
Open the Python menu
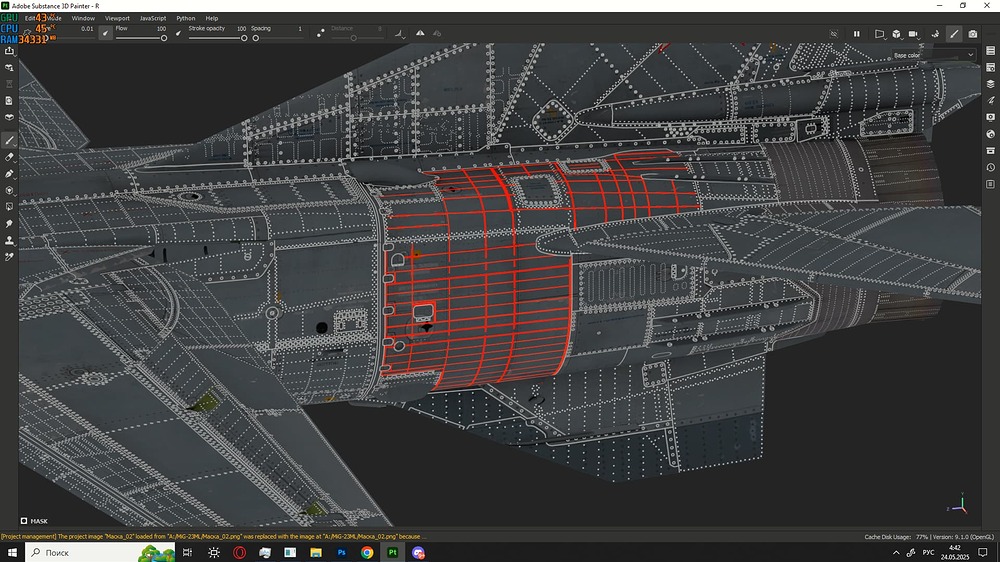(x=186, y=18)
